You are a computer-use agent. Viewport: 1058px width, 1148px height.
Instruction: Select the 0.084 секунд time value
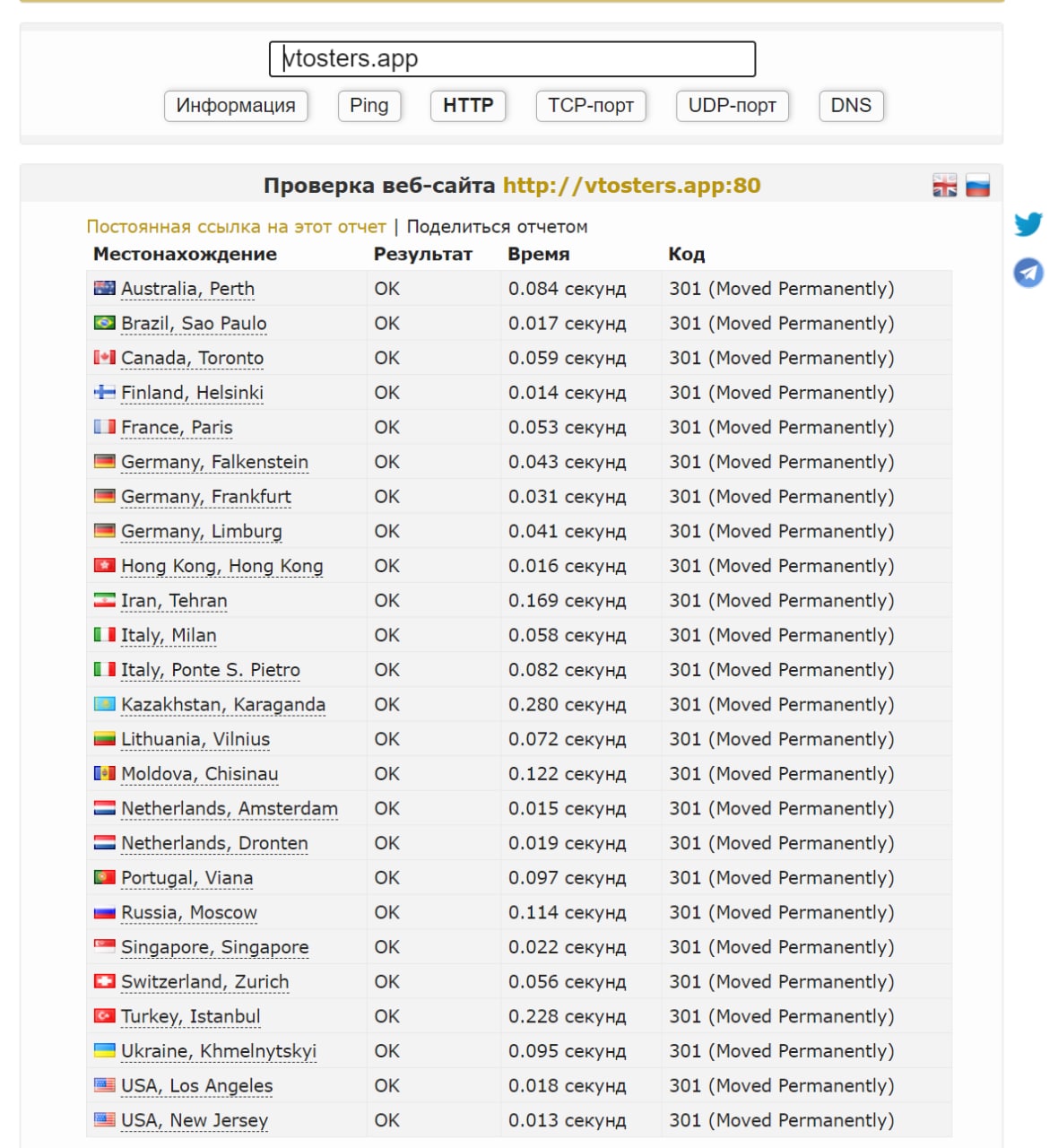[x=568, y=289]
